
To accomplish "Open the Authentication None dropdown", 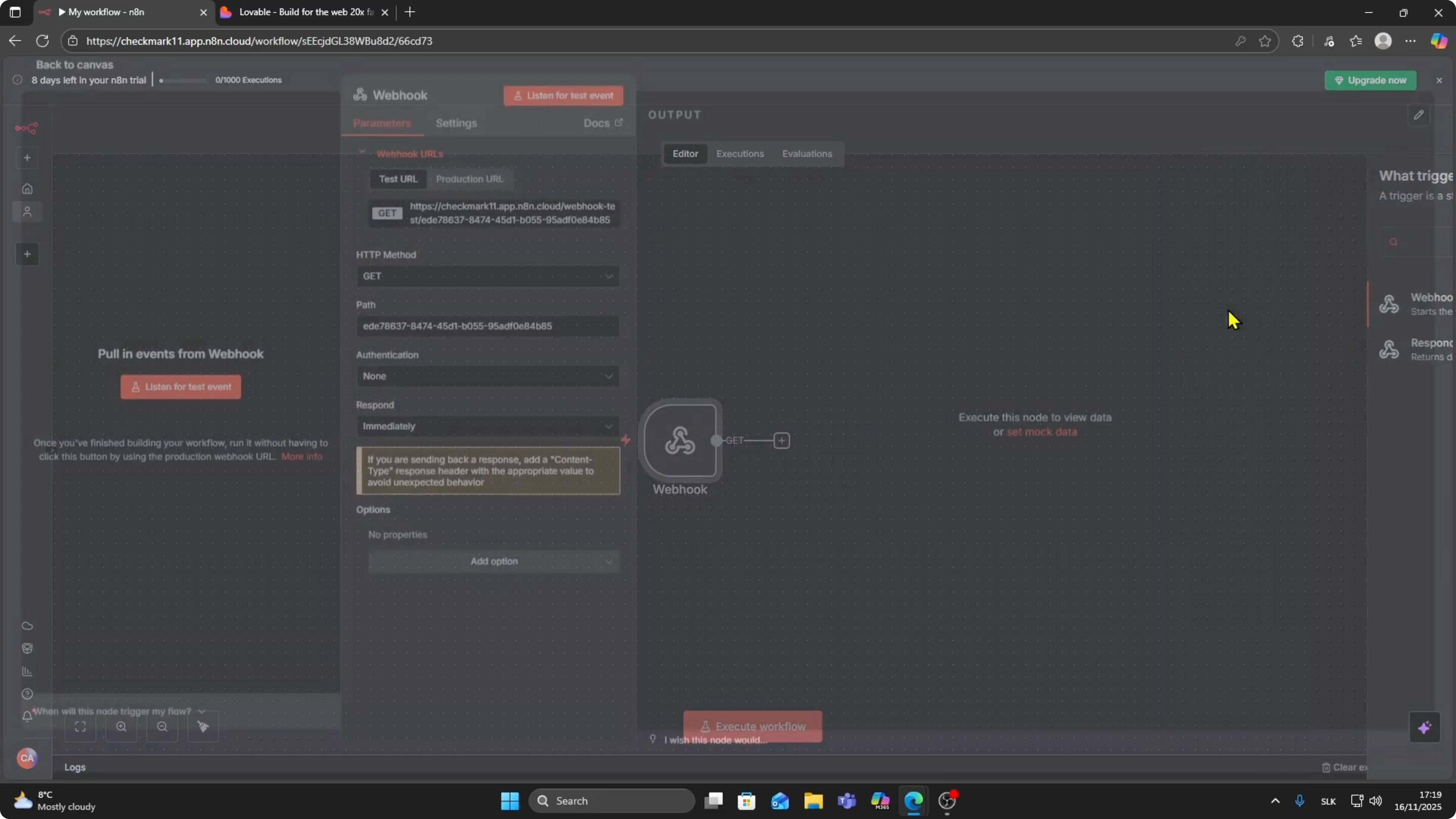I will [x=488, y=376].
